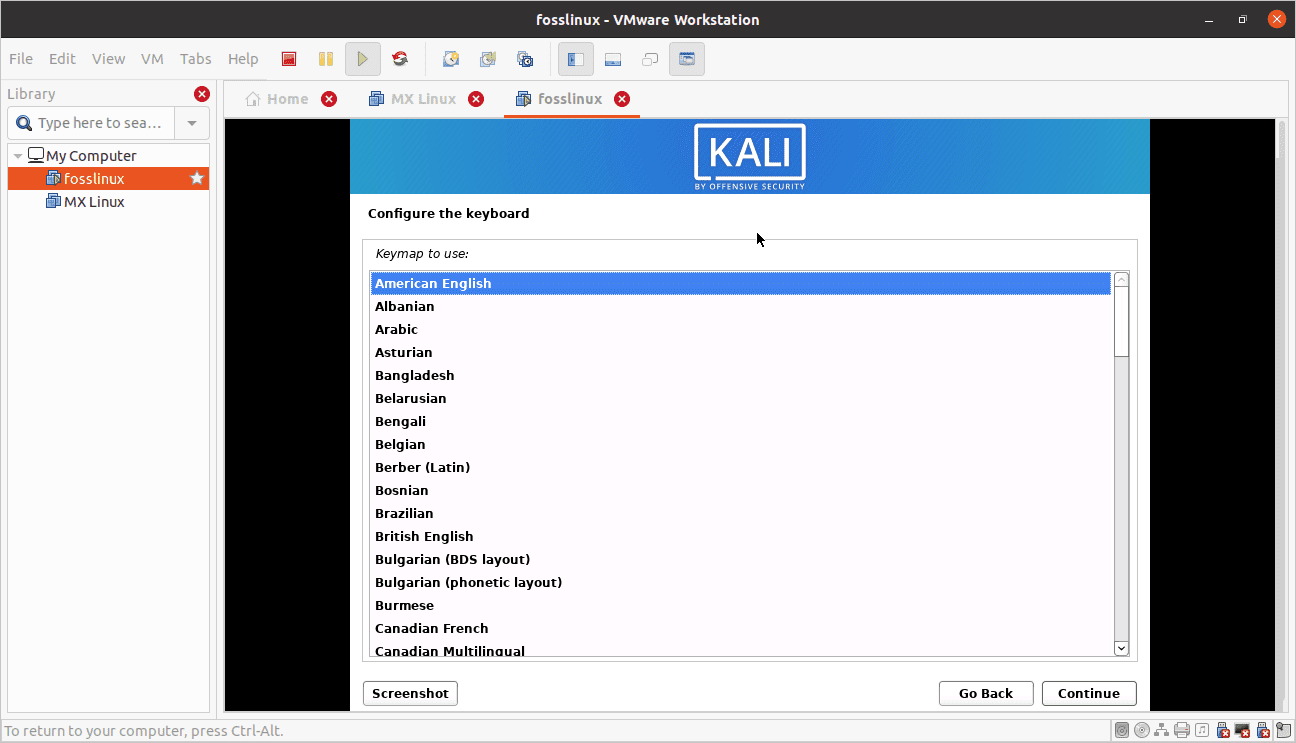Click the keymap list scroll down arrow
This screenshot has height=743, width=1296.
[1121, 648]
